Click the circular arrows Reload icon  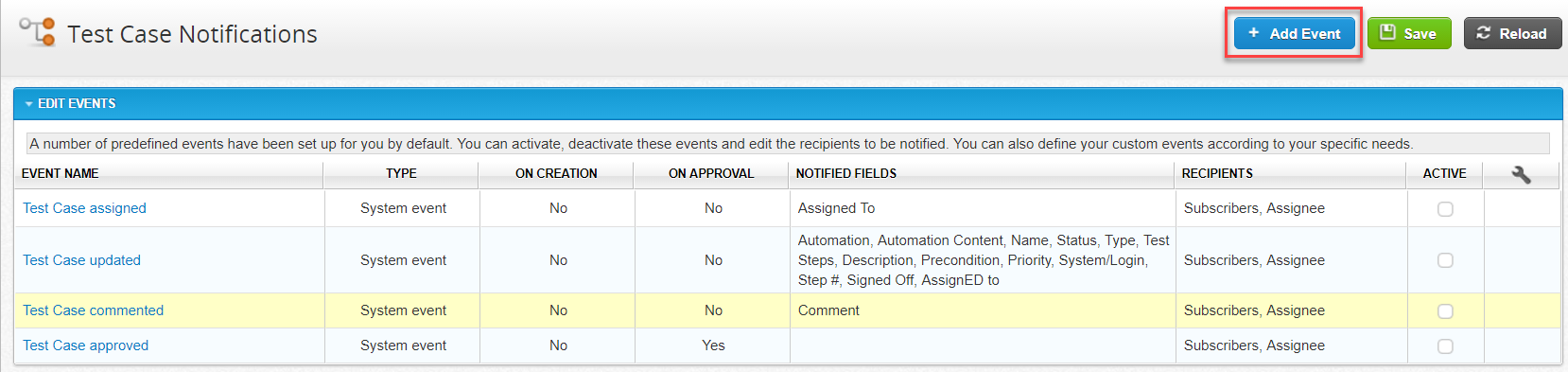click(x=1484, y=33)
